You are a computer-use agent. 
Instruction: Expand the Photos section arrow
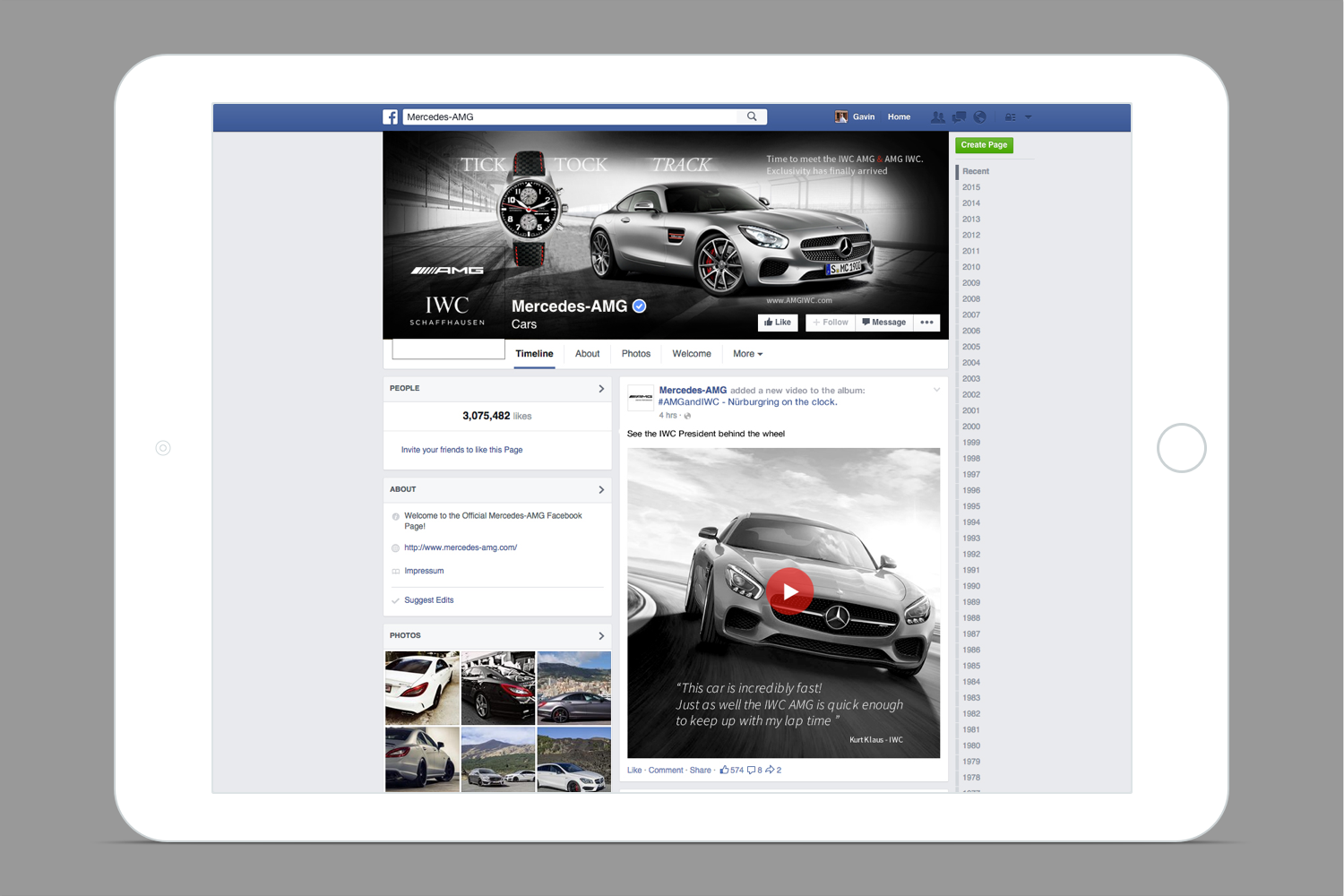pos(601,636)
